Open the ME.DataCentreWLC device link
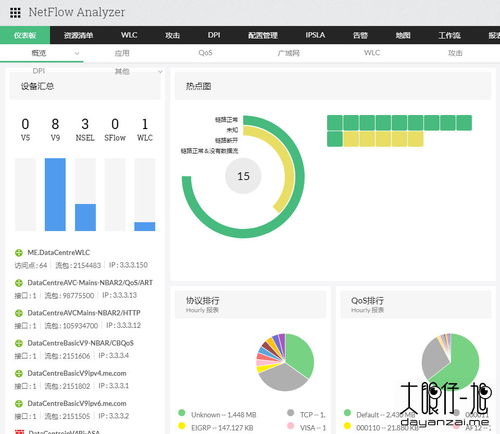Image resolution: width=500 pixels, height=434 pixels. pyautogui.click(x=59, y=253)
